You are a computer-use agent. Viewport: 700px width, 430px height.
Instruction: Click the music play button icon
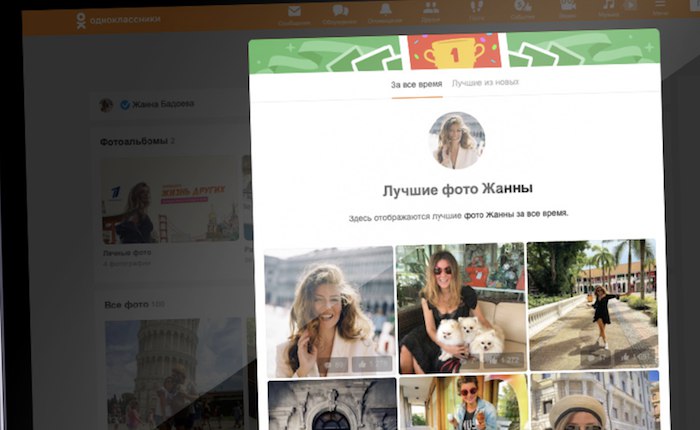(630, 5)
